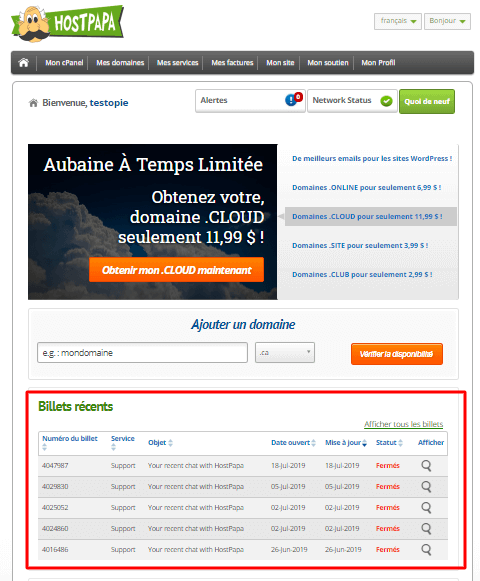Sort tickets by Date ouvert column

point(293,442)
